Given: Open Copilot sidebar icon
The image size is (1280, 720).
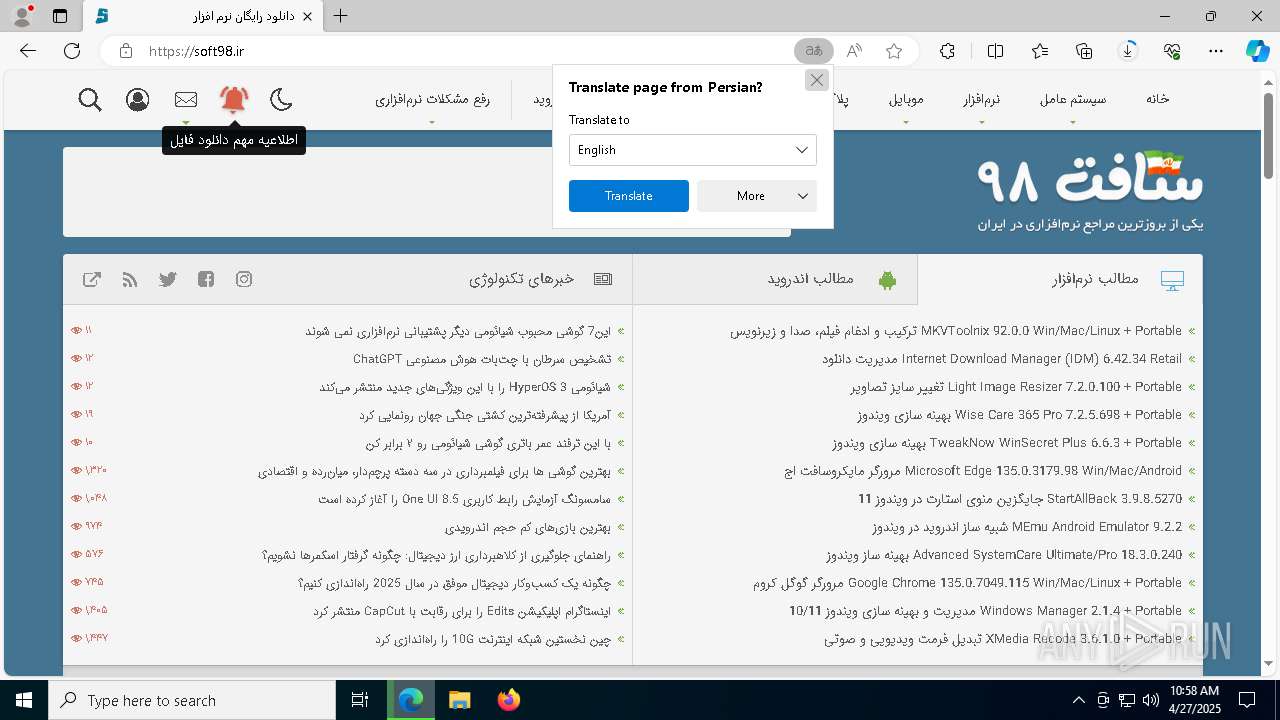Looking at the screenshot, I should pos(1257,51).
